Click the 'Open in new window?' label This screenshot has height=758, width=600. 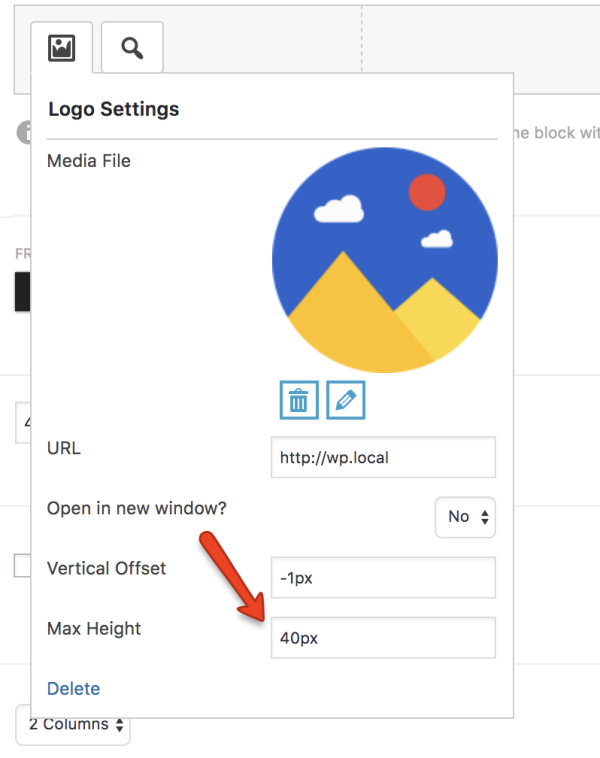point(137,508)
